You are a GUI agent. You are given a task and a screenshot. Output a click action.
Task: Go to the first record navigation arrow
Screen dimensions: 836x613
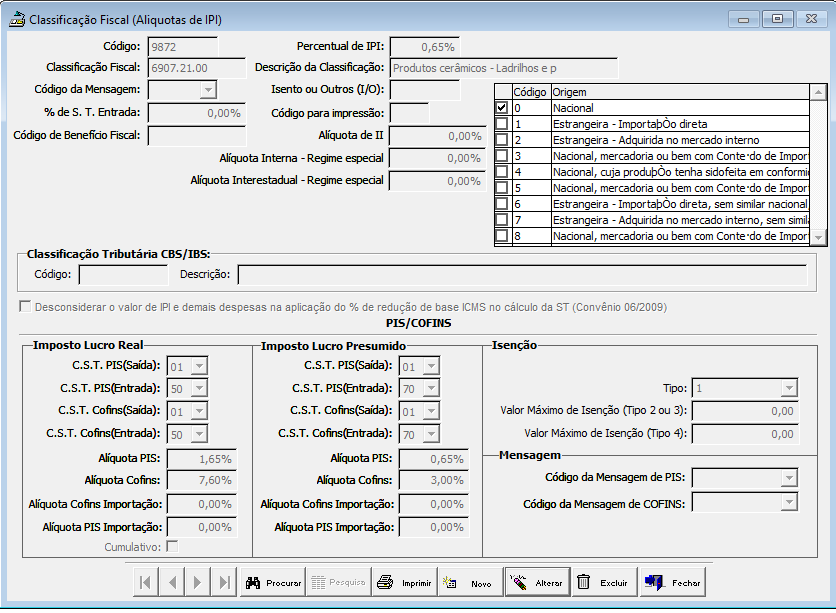[x=145, y=583]
